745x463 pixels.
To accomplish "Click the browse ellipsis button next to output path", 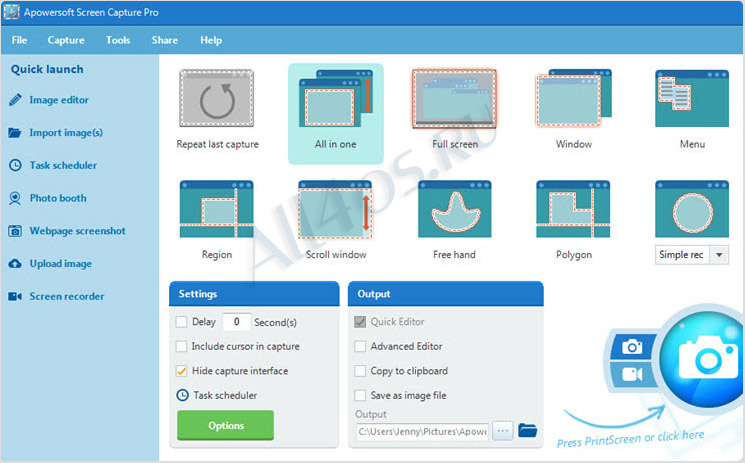I will click(x=503, y=431).
